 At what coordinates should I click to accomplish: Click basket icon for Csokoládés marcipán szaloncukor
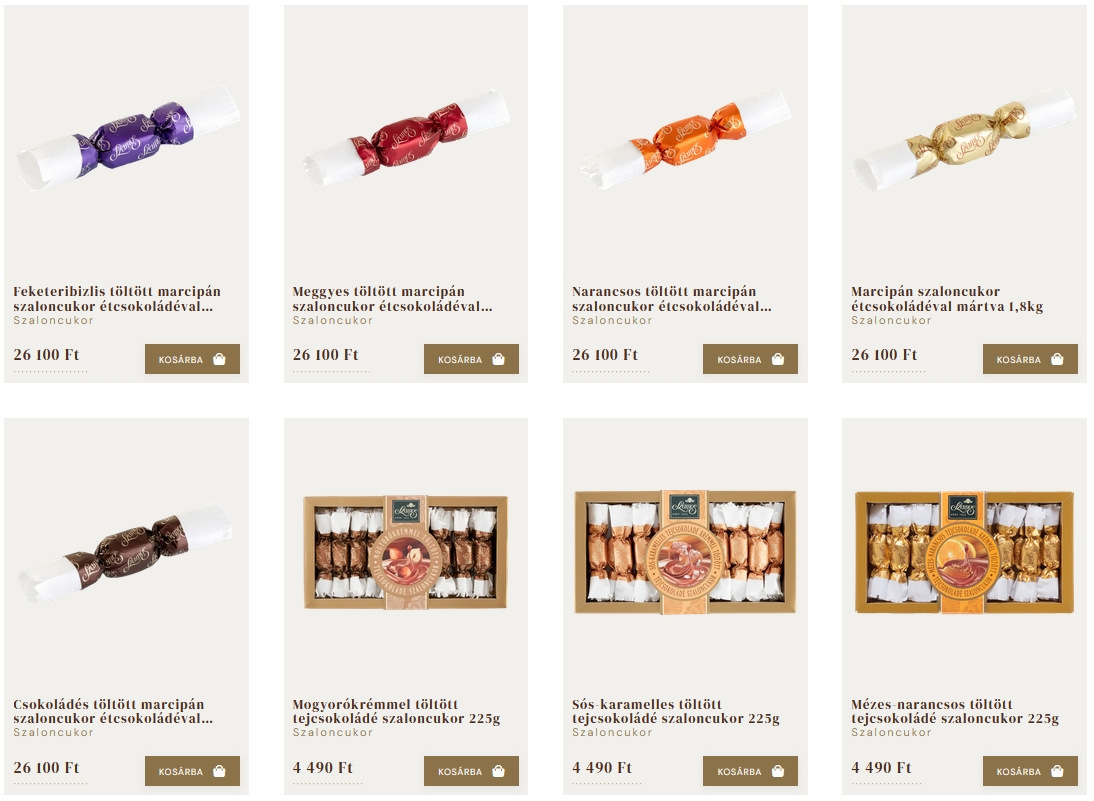(x=219, y=772)
